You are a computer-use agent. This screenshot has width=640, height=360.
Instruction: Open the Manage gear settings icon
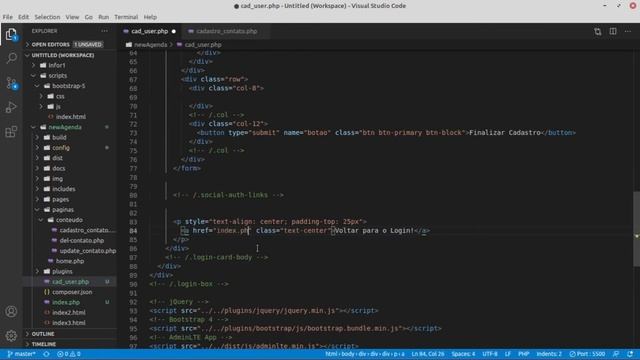point(11,336)
